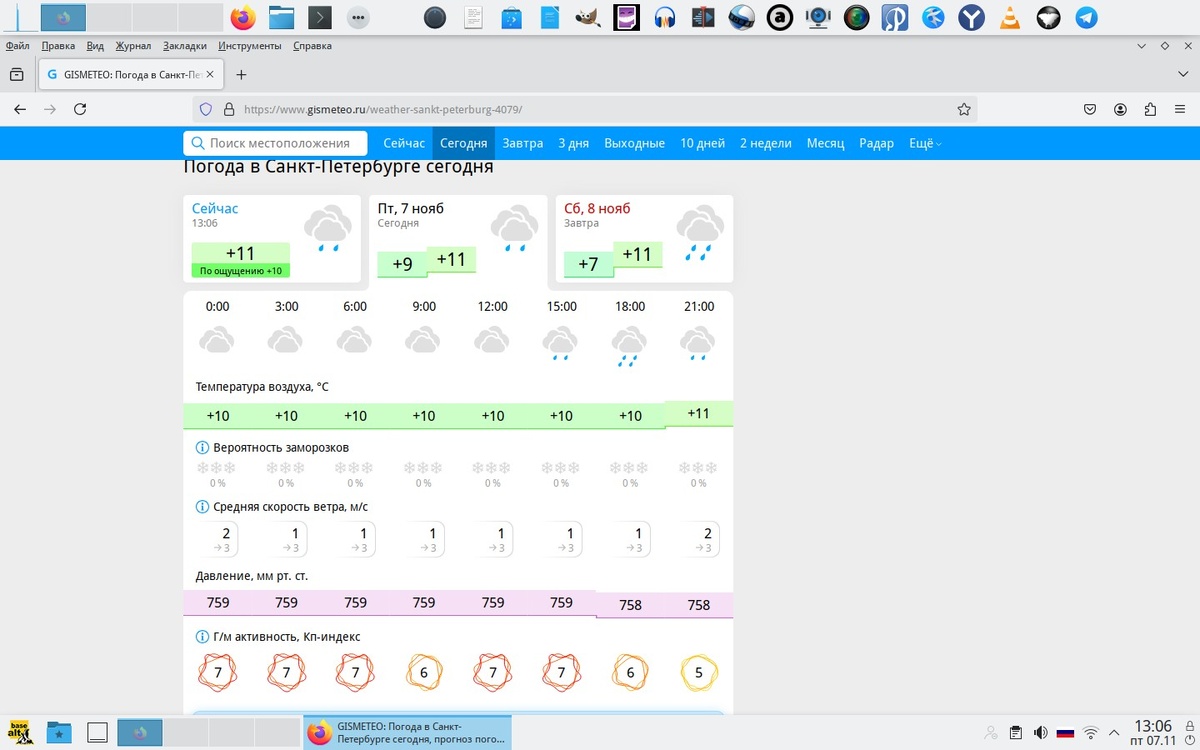Expand hidden system tray icons arrow
This screenshot has width=1200, height=750.
[x=1114, y=732]
